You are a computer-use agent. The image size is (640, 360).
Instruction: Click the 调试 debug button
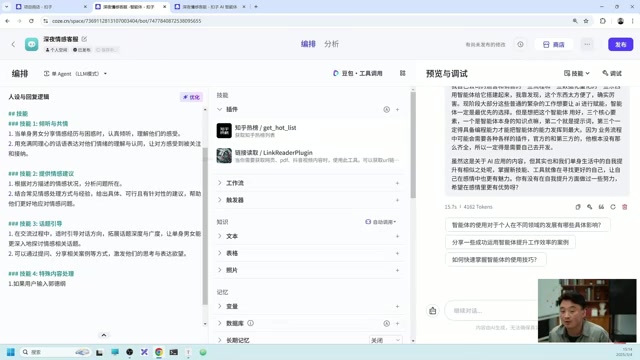pos(612,73)
